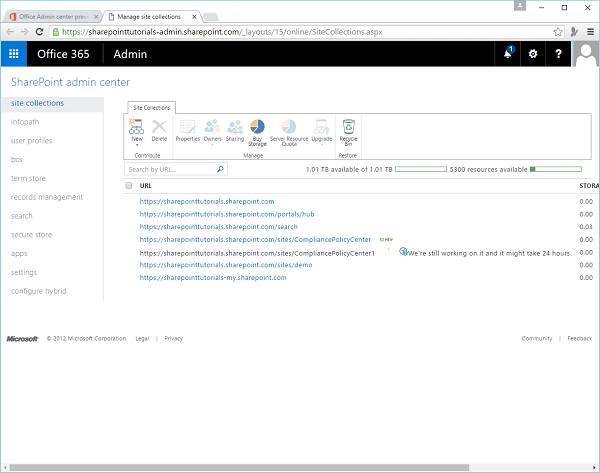The height and width of the screenshot is (473, 600).
Task: Expand the New site collection dropdown
Action: tap(137, 145)
